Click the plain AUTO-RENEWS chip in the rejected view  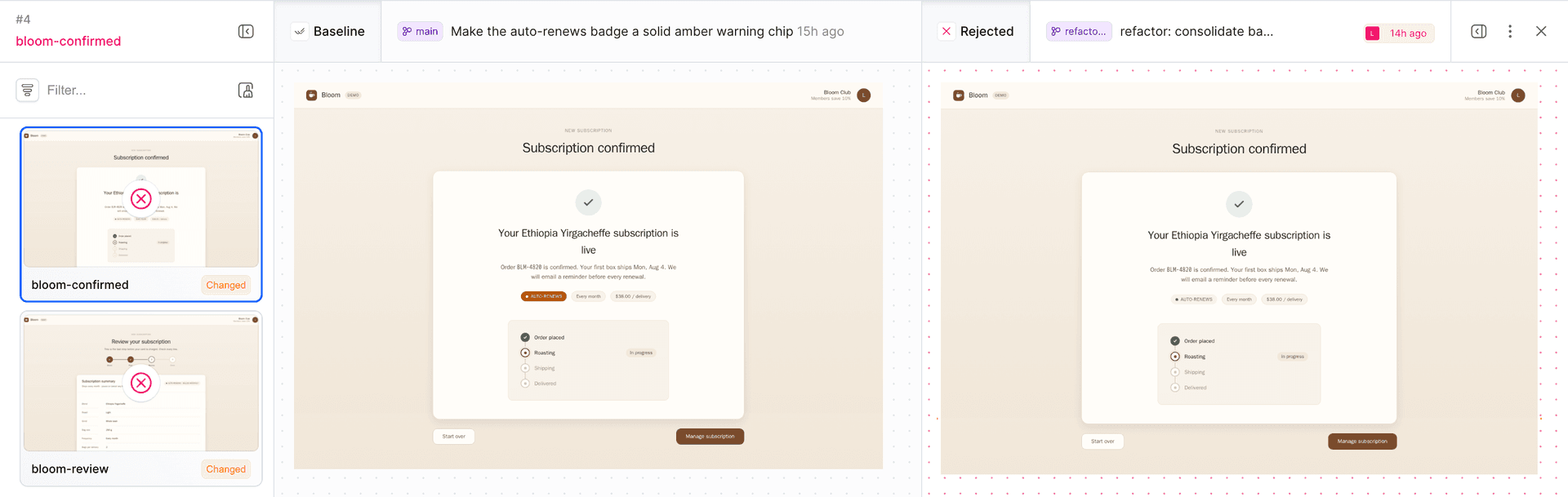[x=1193, y=300]
